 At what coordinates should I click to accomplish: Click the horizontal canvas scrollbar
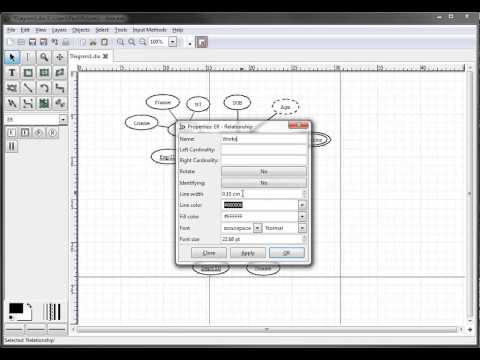[x=267, y=330]
